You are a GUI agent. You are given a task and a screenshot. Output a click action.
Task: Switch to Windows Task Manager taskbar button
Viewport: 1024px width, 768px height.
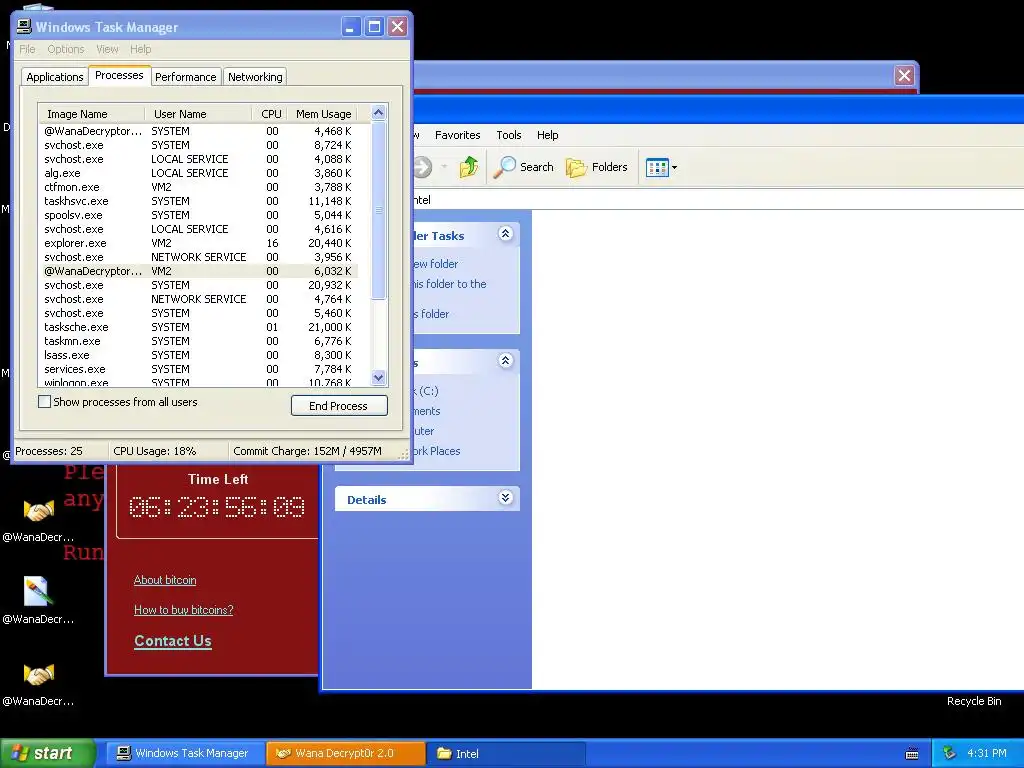coord(185,753)
